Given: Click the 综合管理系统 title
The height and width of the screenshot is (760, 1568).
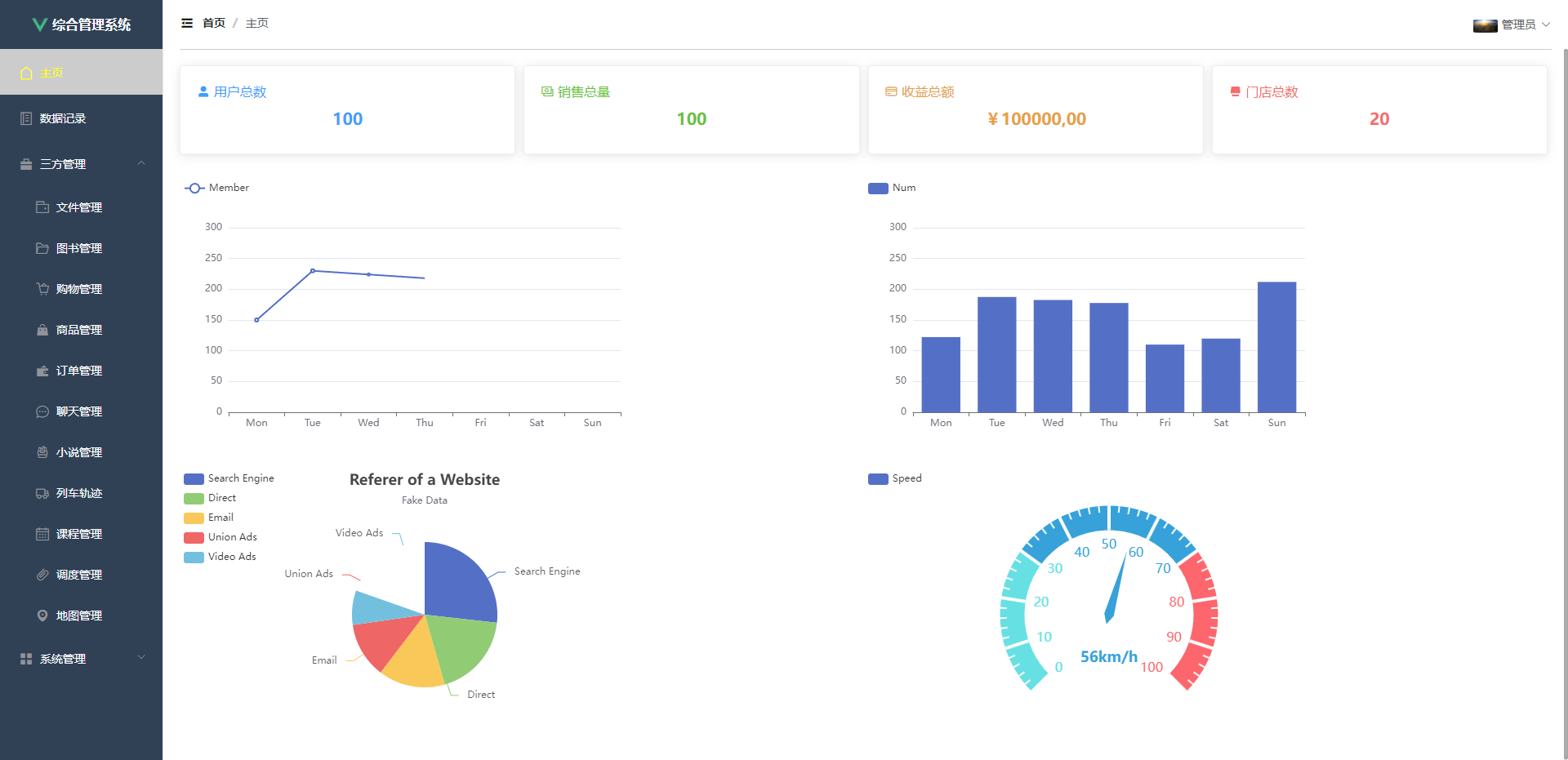Looking at the screenshot, I should 91,24.
